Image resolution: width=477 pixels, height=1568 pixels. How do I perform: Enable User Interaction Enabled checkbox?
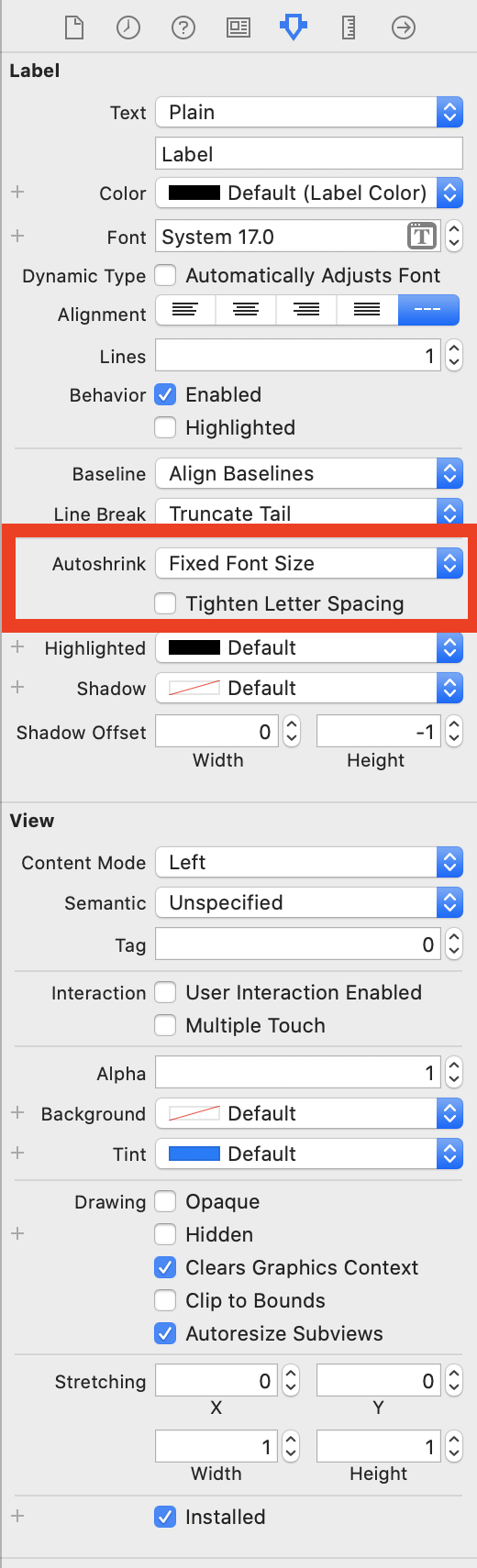pyautogui.click(x=165, y=992)
